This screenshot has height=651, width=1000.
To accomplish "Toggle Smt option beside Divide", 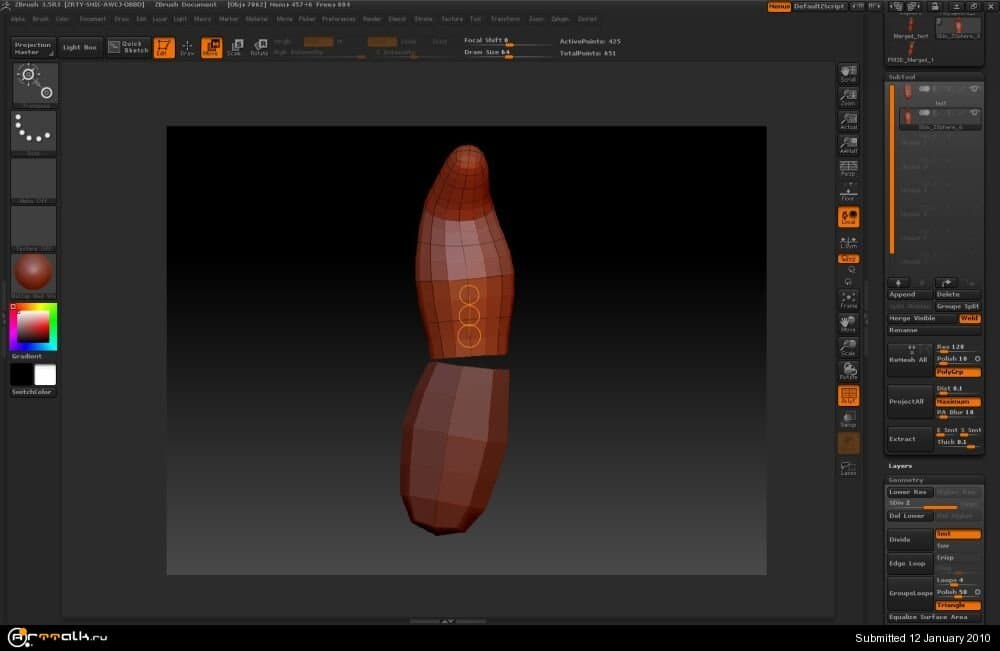I will [x=957, y=534].
